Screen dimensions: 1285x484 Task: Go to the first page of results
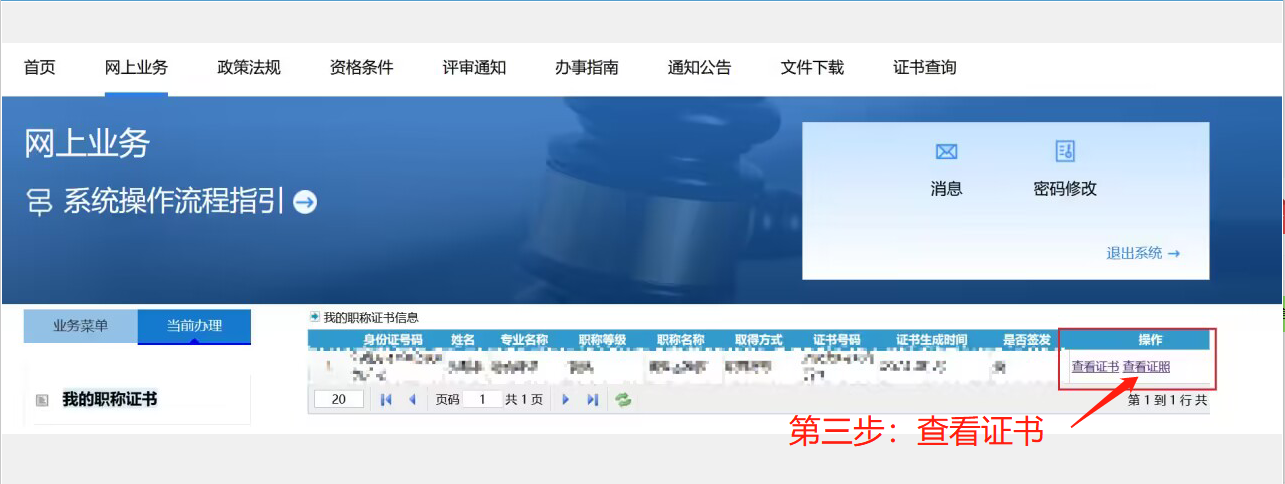[x=386, y=400]
